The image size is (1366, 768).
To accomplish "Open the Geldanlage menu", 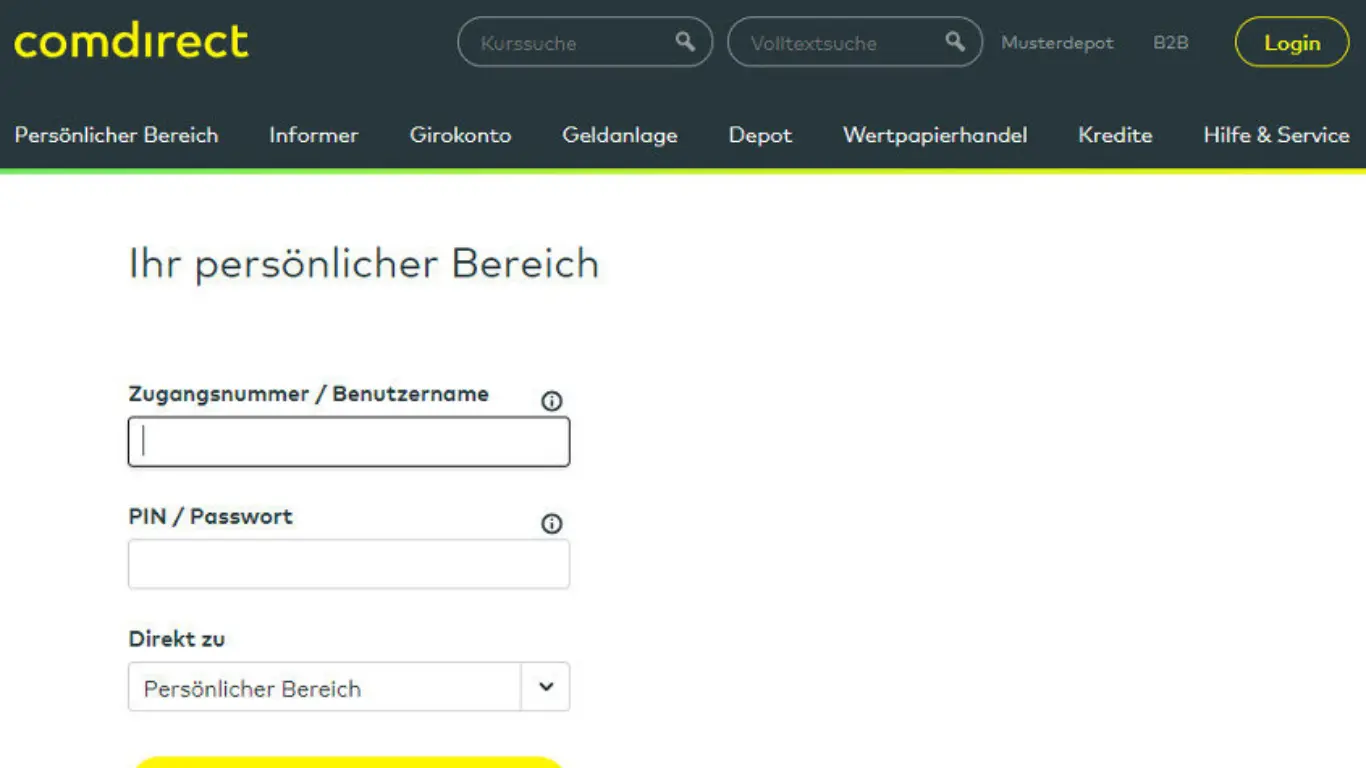I will coord(620,135).
